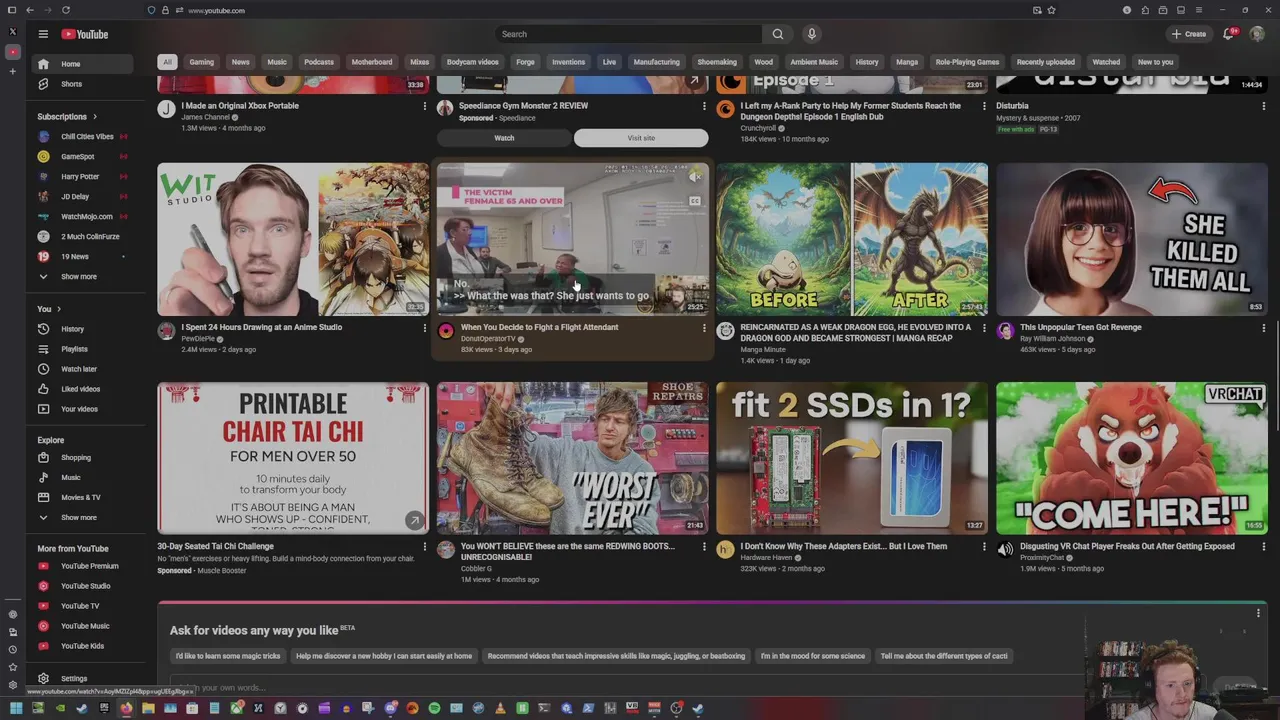Start voice search with microphone icon
1280x720 pixels.
pos(811,34)
